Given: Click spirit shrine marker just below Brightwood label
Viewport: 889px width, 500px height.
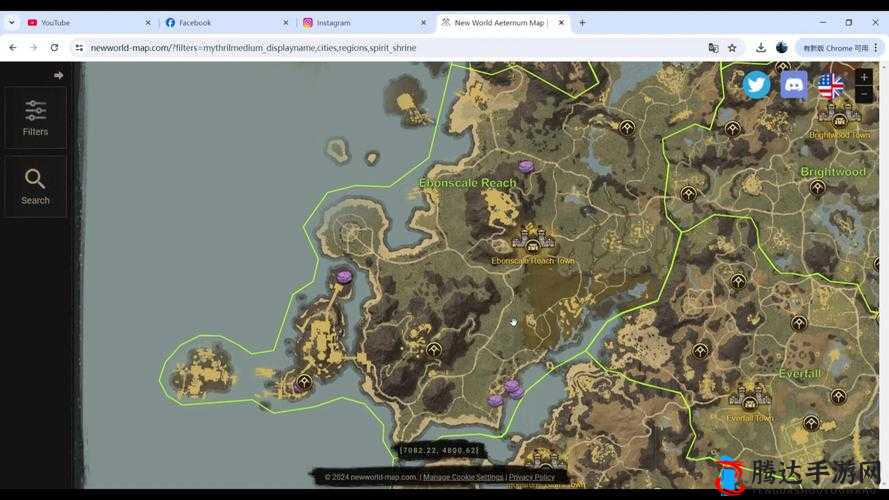Looking at the screenshot, I should click(817, 187).
